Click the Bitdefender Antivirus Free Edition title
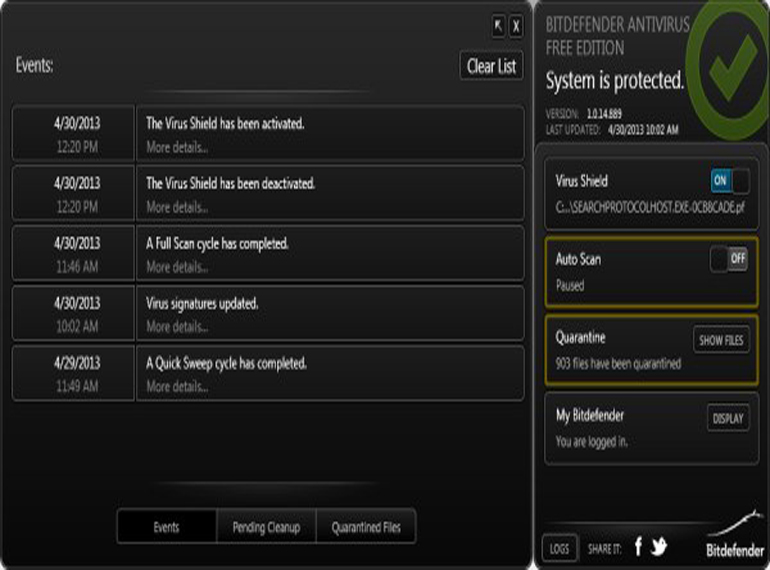Screen dimensions: 770x570 tap(618, 36)
